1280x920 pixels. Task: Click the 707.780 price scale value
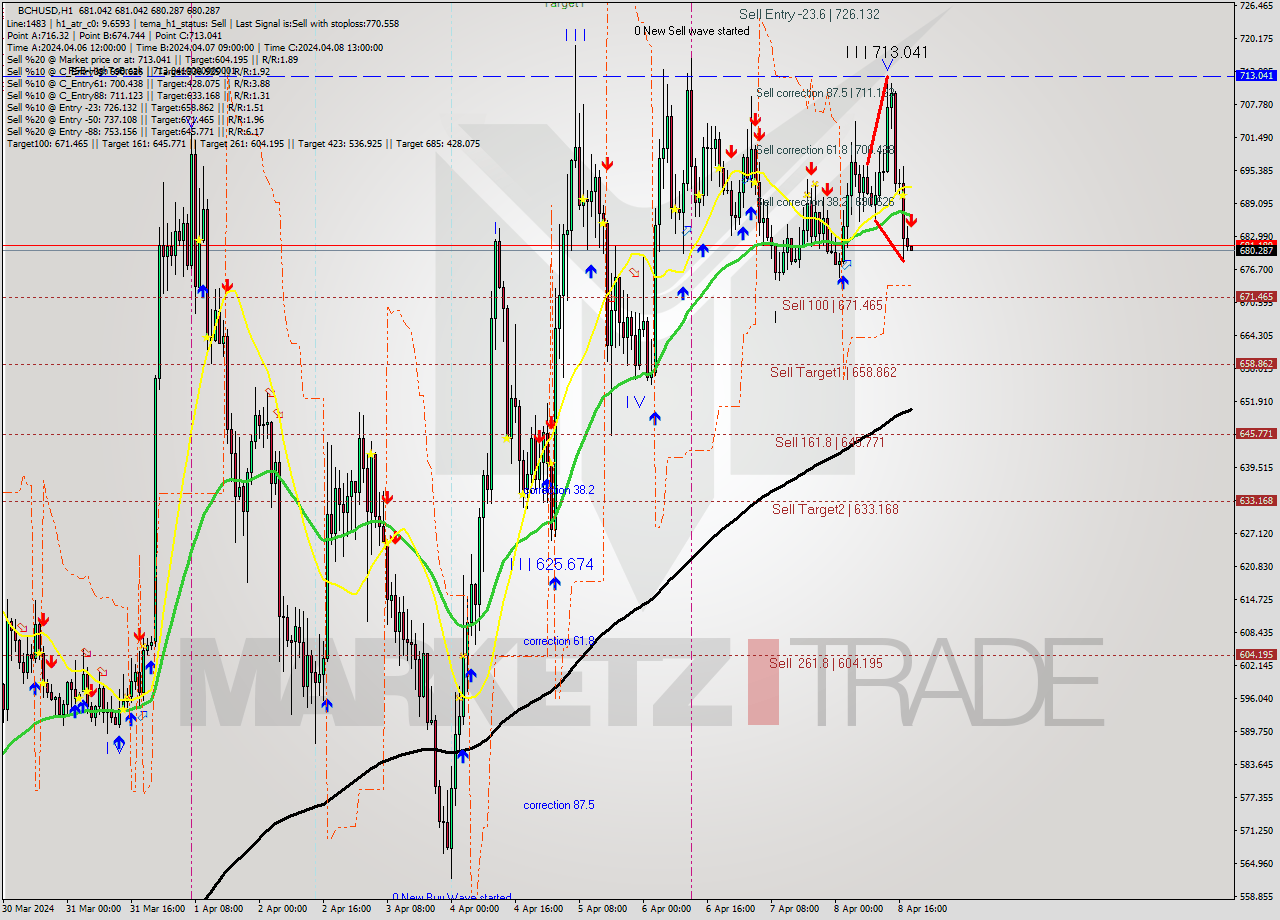pyautogui.click(x=1256, y=105)
